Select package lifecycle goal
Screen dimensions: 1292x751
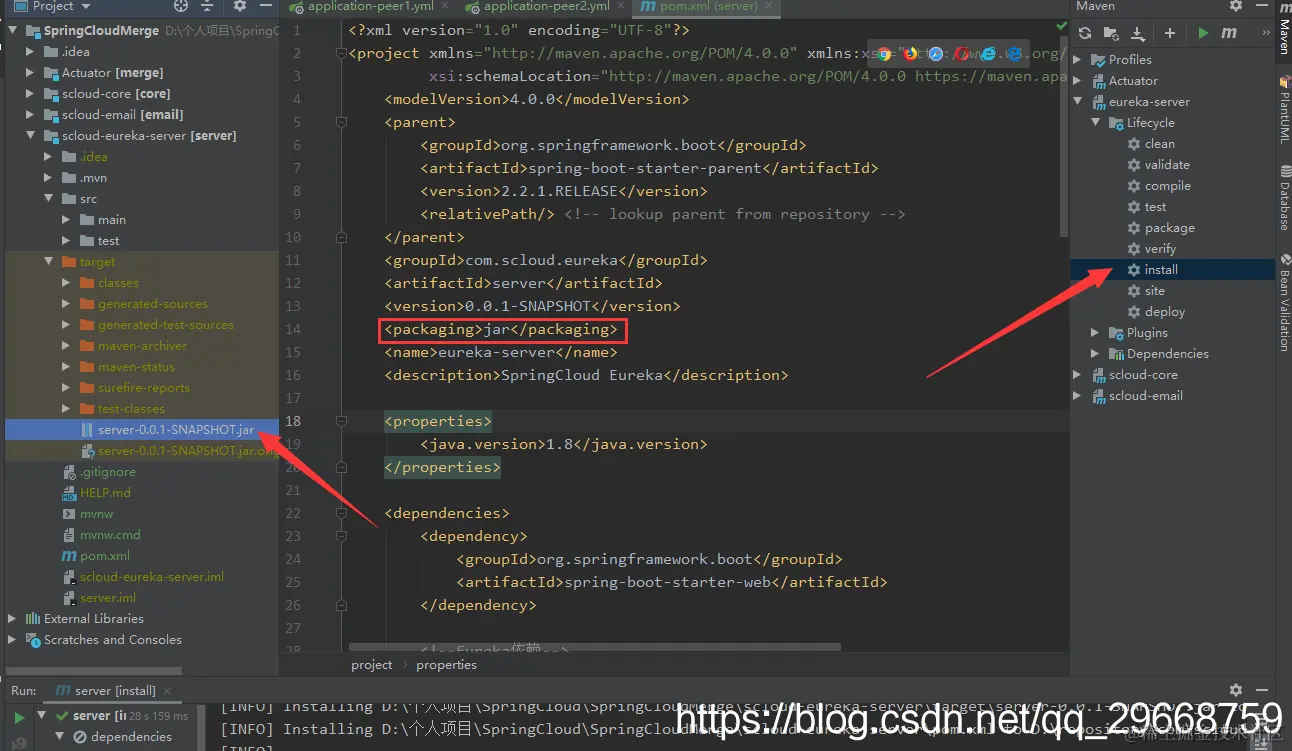[x=1160, y=227]
